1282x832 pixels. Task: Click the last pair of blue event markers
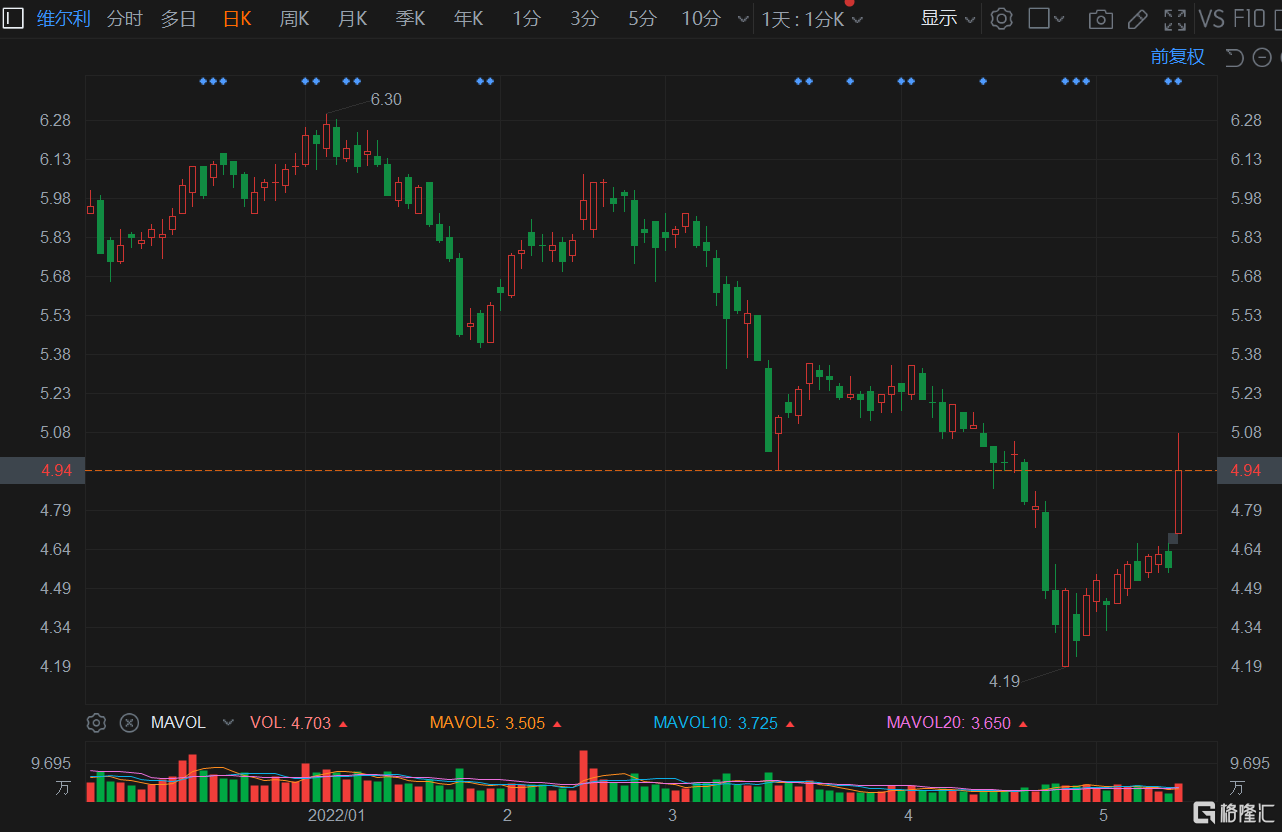[x=1173, y=81]
